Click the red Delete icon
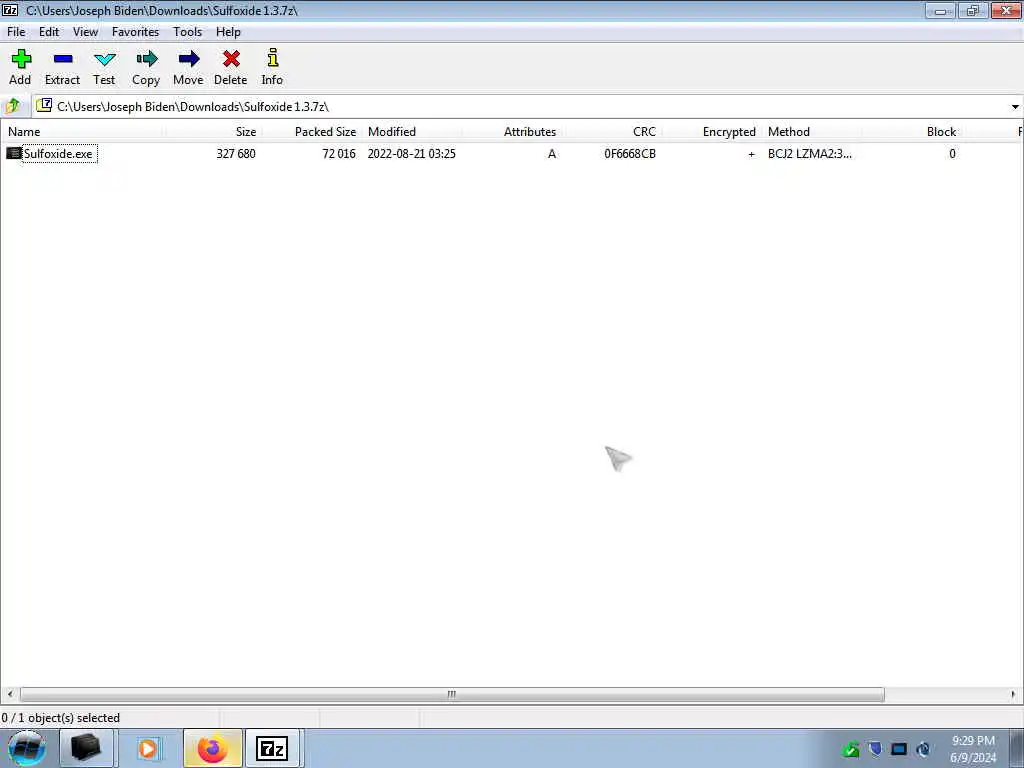 pos(231,59)
